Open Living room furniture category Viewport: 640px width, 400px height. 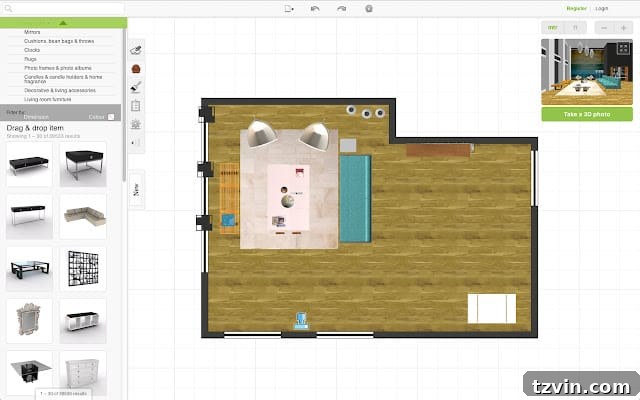pos(47,99)
